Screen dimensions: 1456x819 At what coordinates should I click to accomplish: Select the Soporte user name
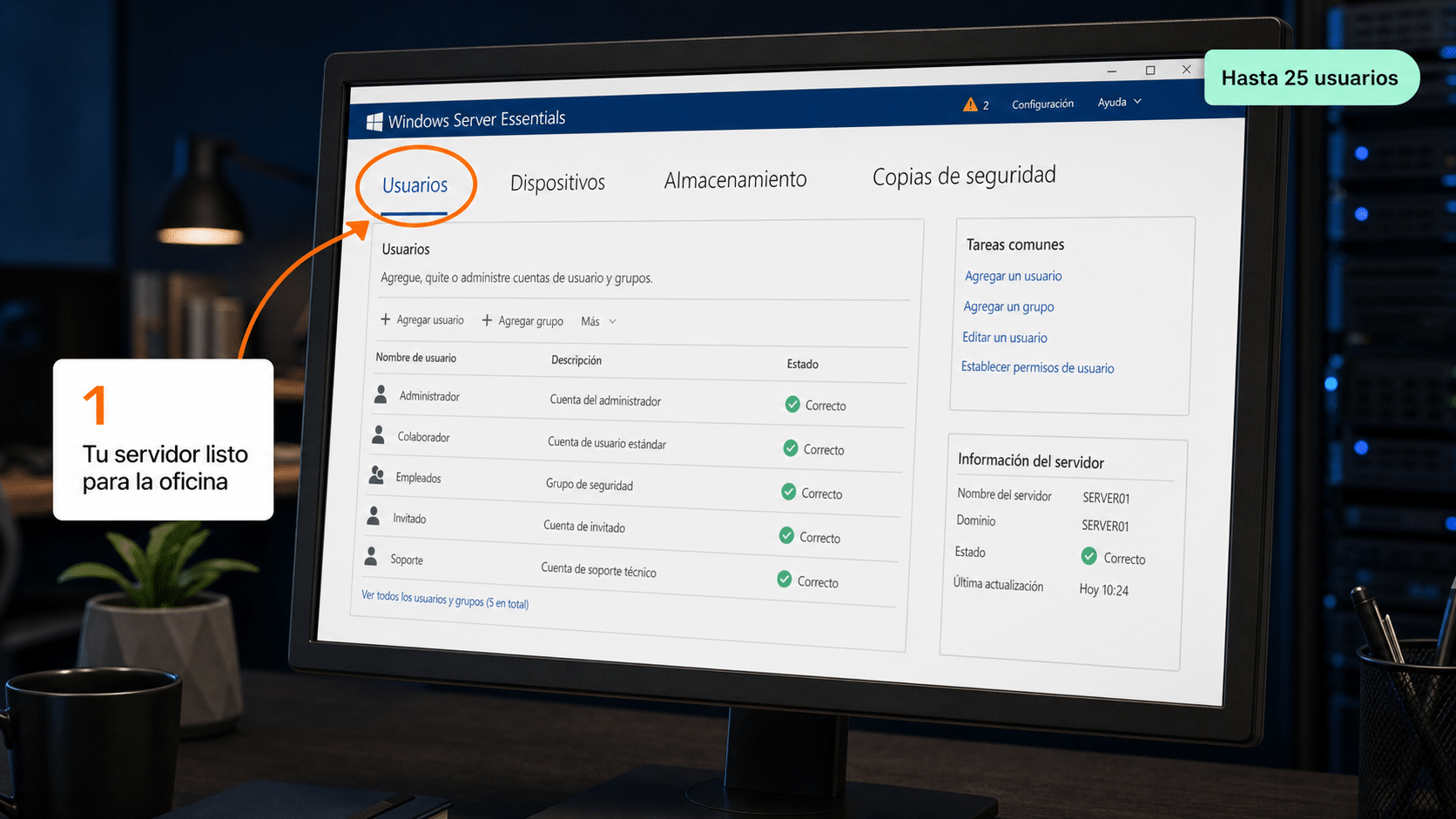click(x=407, y=560)
